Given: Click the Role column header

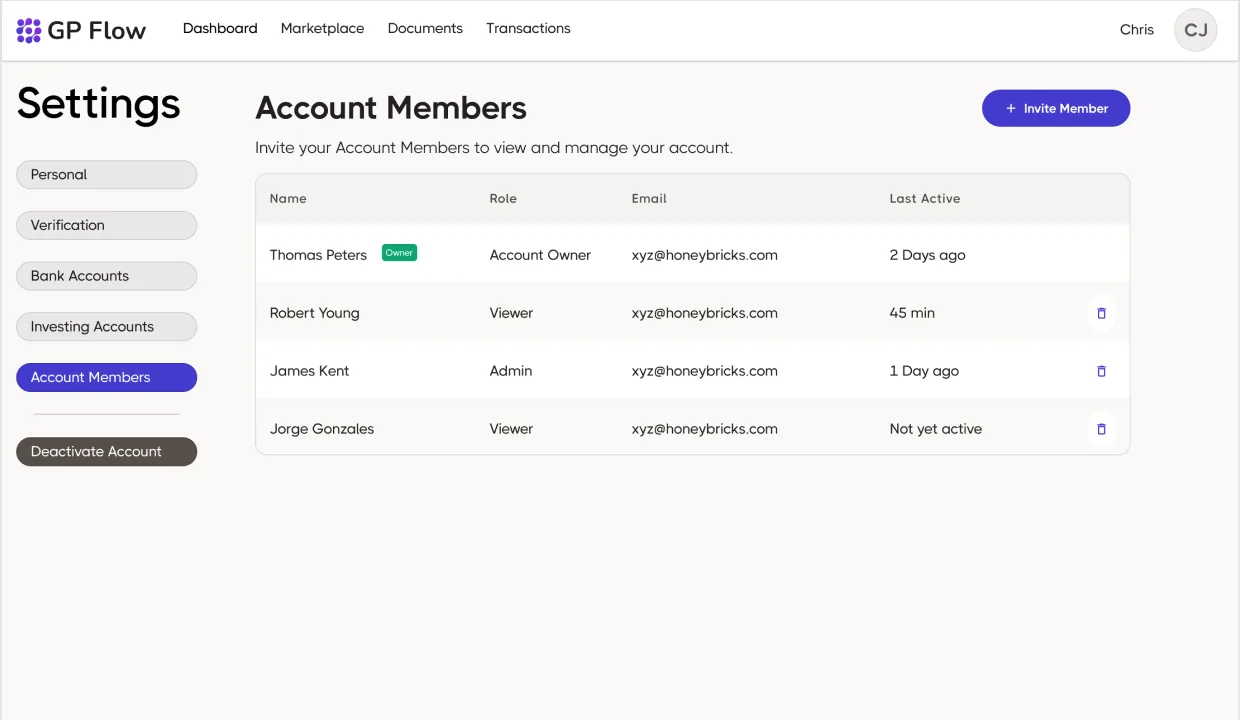Looking at the screenshot, I should click(x=503, y=198).
